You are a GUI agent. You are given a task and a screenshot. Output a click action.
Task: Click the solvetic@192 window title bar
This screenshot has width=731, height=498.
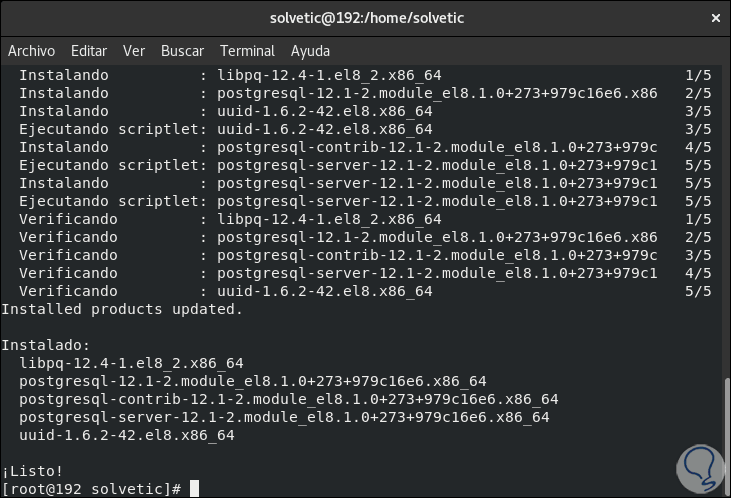click(x=367, y=17)
